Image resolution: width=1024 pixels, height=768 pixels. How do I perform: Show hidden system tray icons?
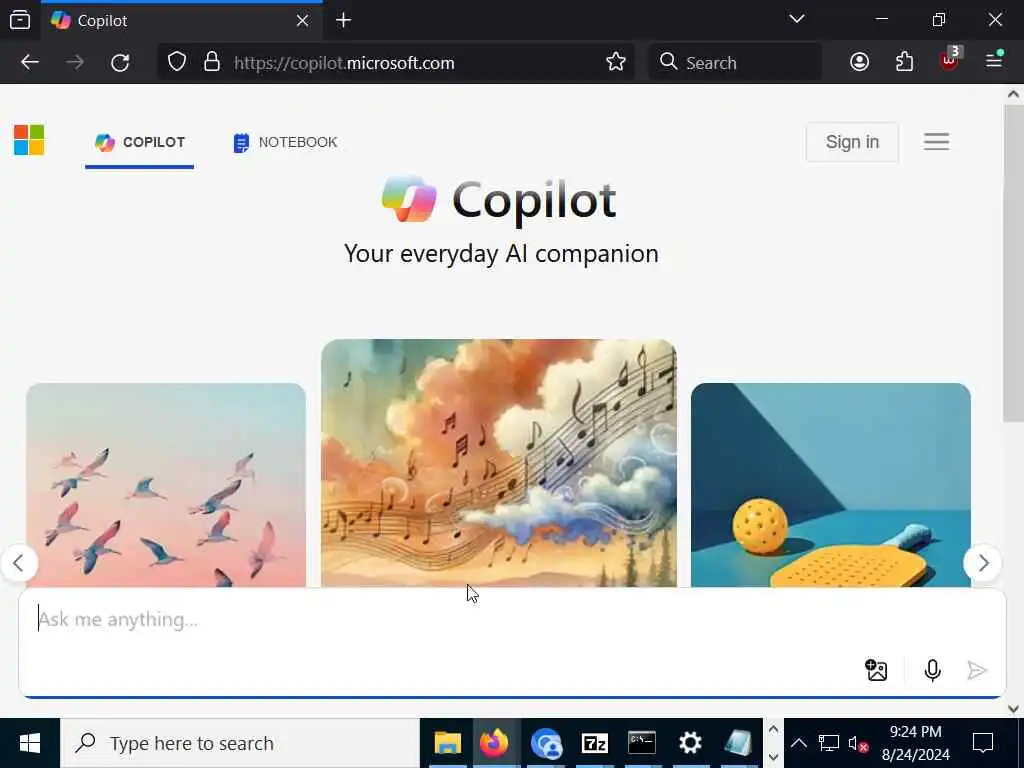[798, 743]
